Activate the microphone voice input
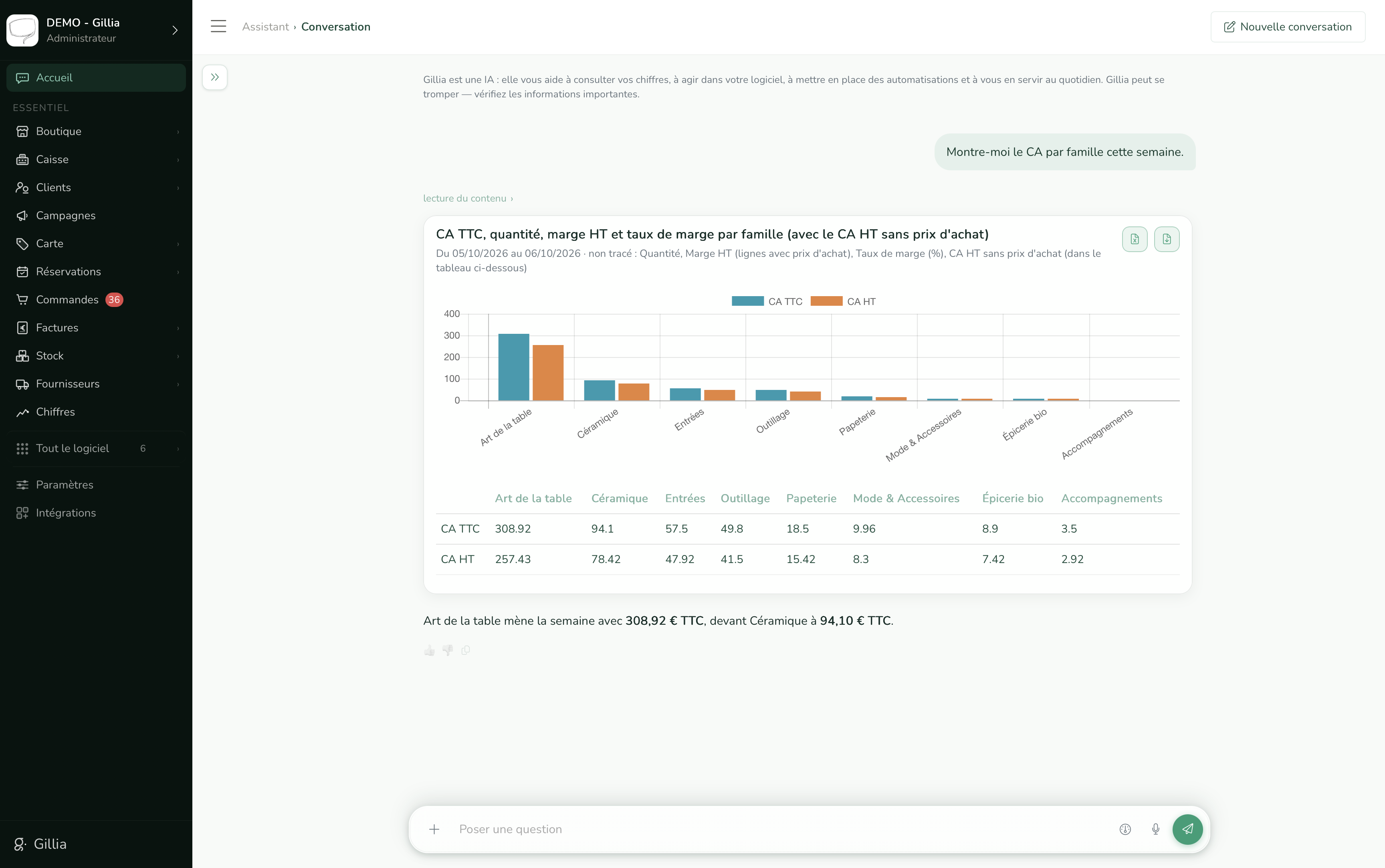Image resolution: width=1385 pixels, height=868 pixels. pos(1155,829)
